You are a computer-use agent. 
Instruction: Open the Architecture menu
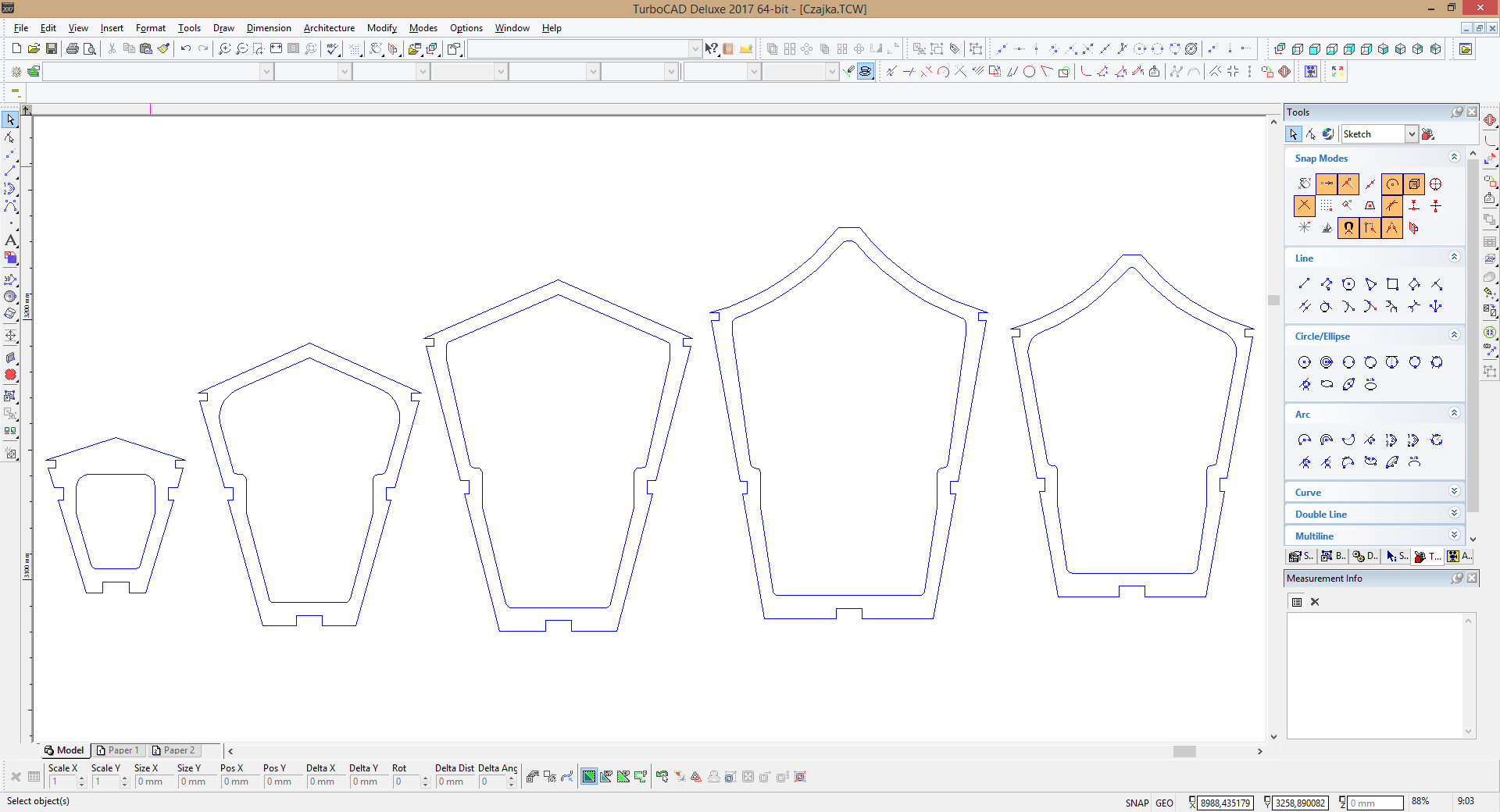click(329, 28)
